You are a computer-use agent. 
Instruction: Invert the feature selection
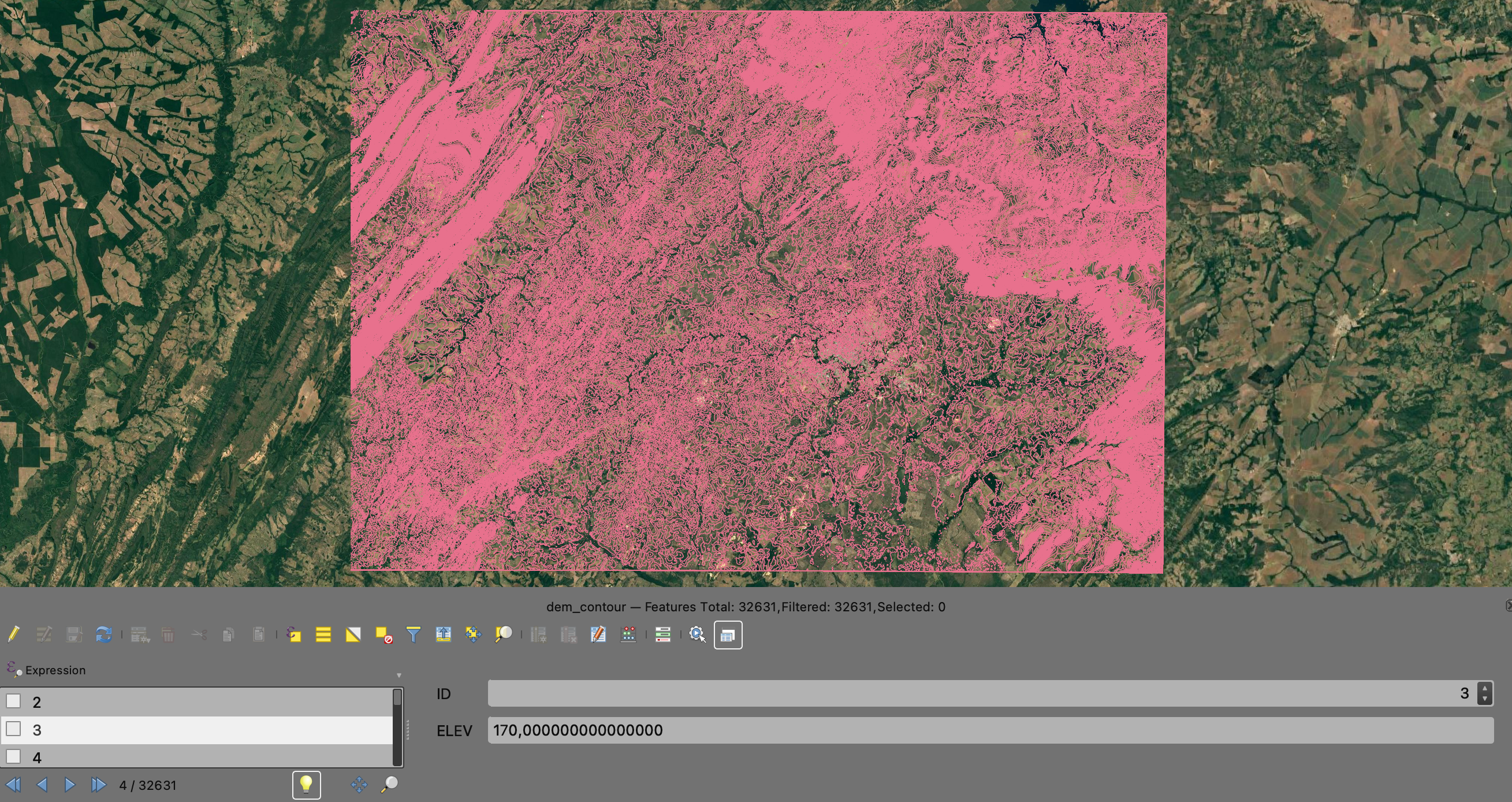[x=353, y=634]
